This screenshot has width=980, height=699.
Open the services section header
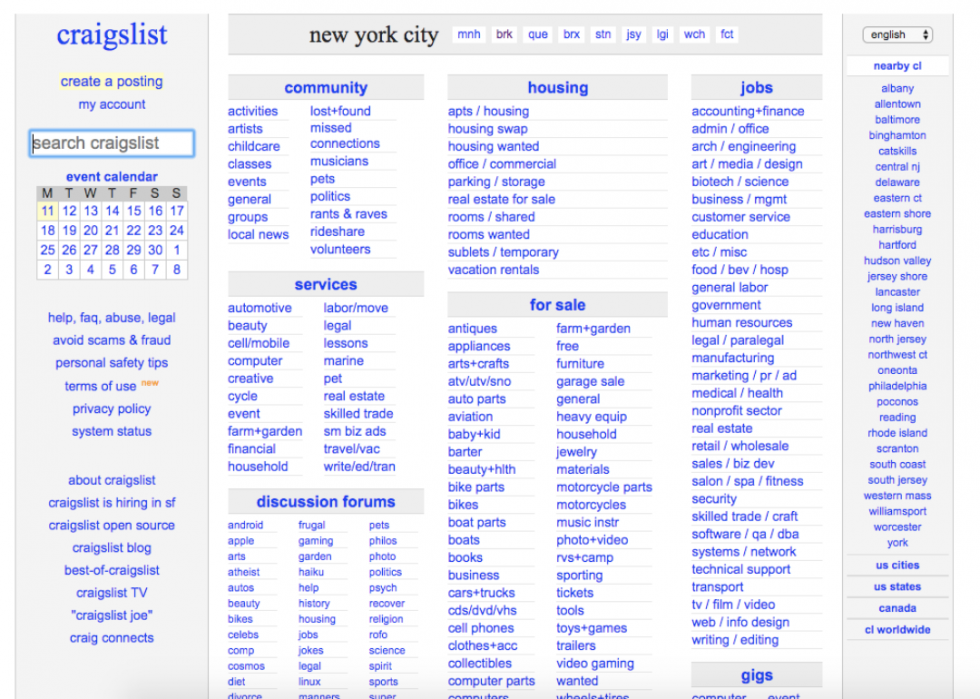click(326, 284)
